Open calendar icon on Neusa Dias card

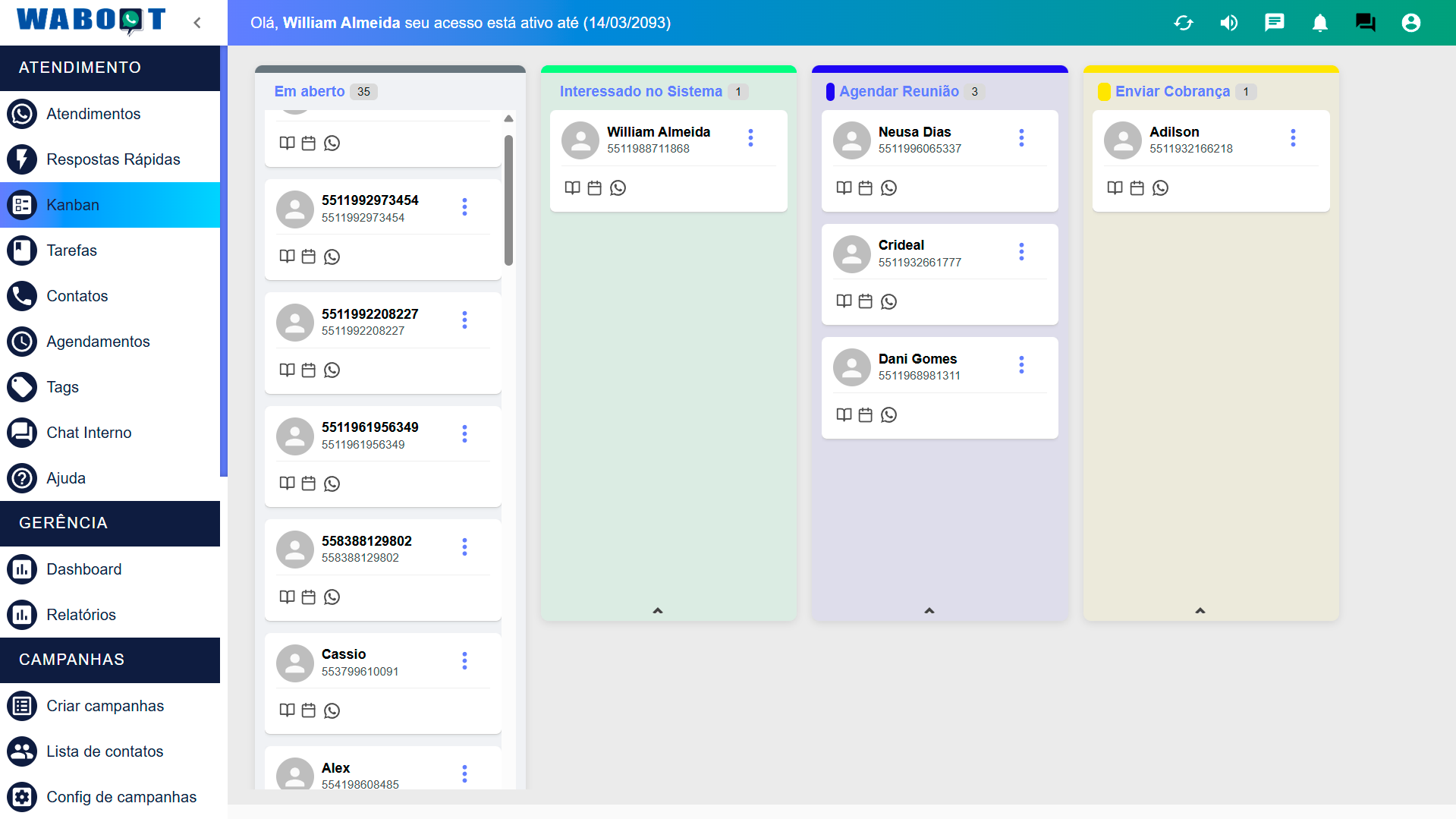pos(865,188)
